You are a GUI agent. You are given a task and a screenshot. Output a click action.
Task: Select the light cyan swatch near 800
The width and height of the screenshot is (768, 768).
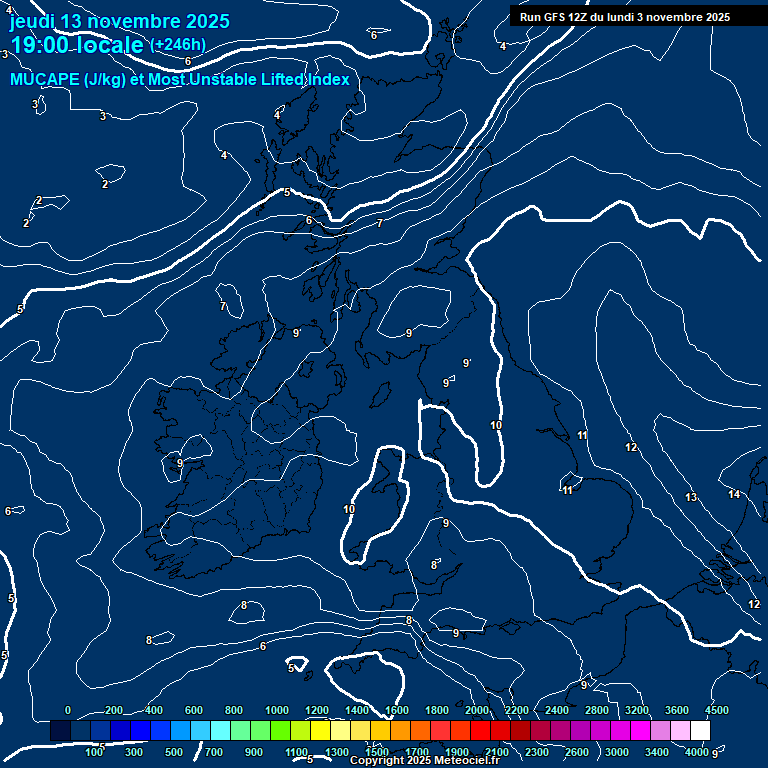point(220,730)
